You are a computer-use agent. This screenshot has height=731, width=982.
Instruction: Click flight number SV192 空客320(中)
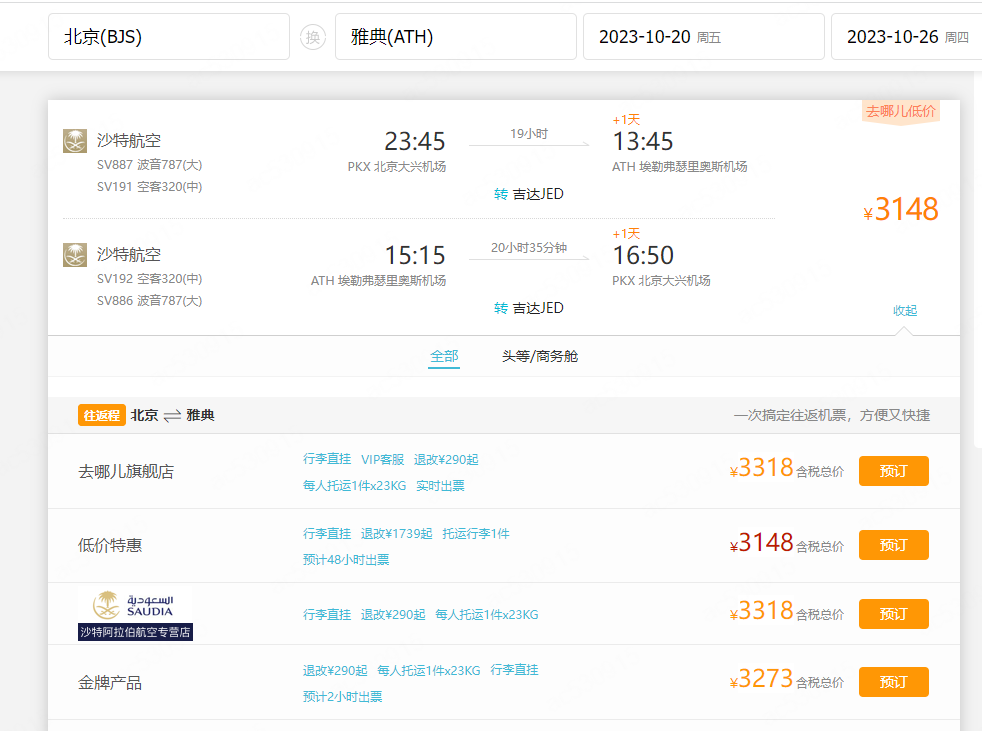coord(149,279)
